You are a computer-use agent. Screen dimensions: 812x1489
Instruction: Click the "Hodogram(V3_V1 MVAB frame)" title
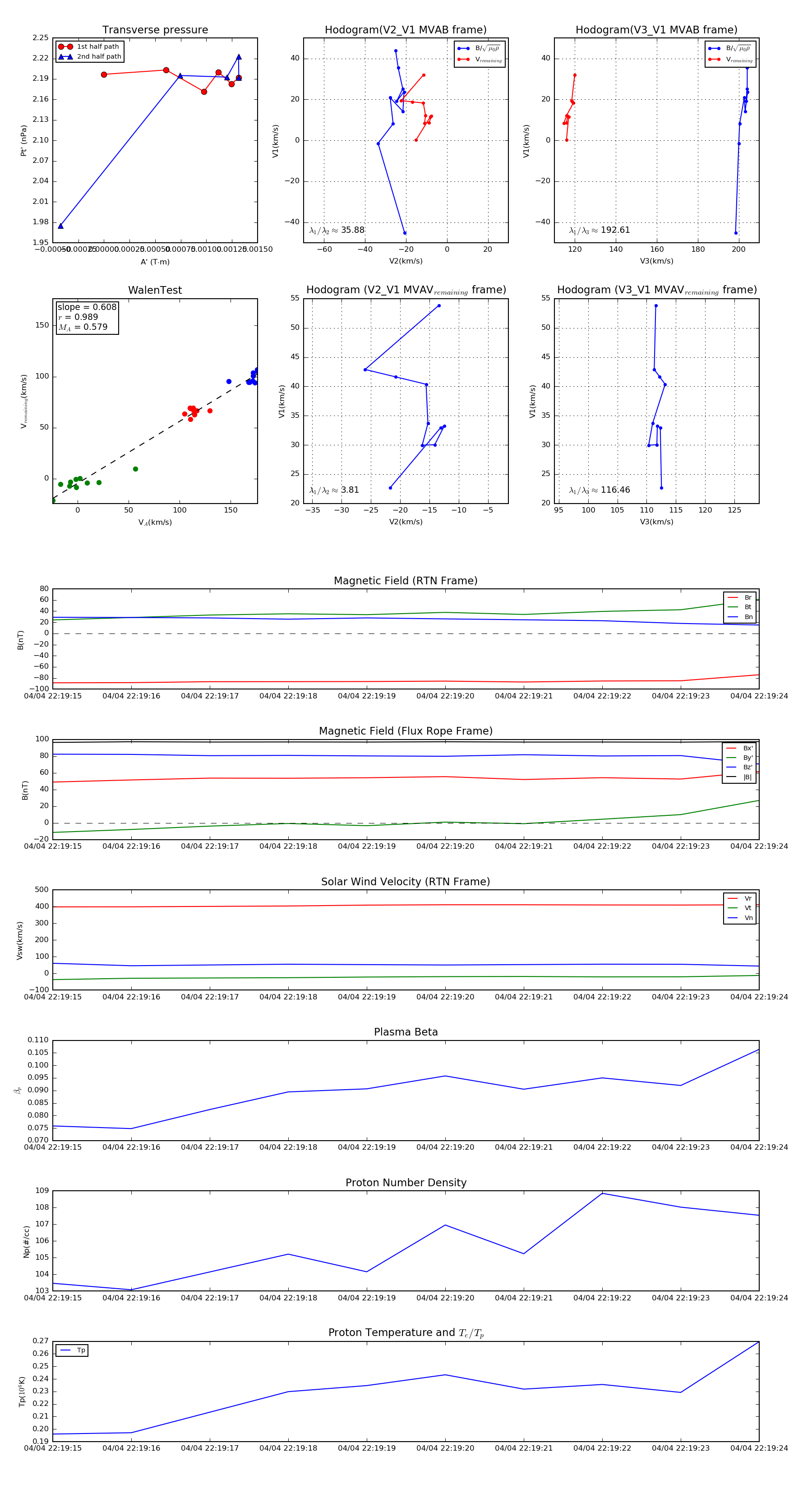pyautogui.click(x=656, y=30)
